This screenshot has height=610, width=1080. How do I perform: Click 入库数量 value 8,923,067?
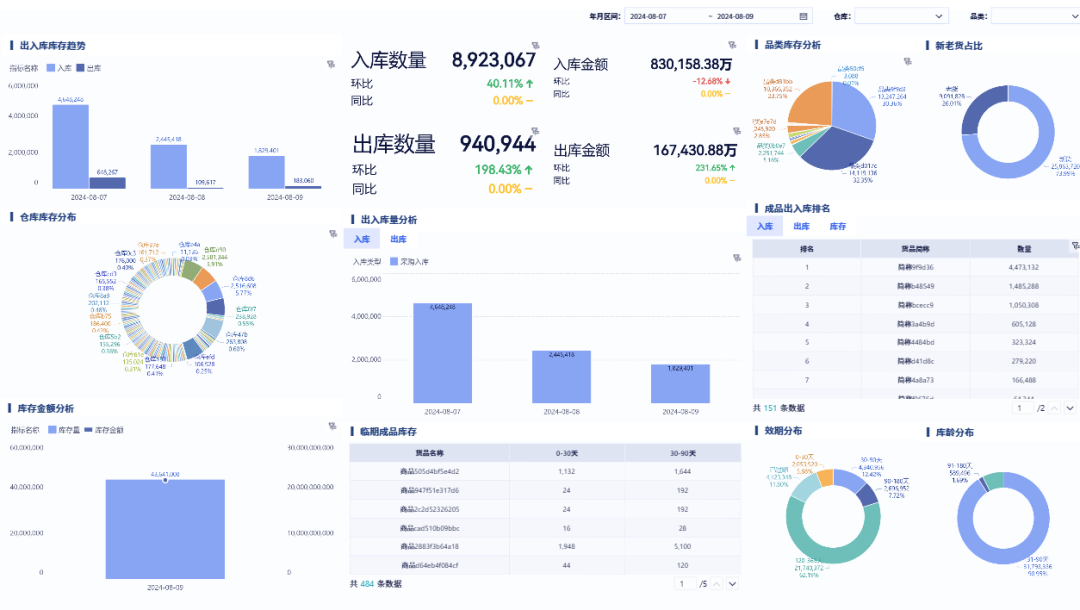point(494,60)
